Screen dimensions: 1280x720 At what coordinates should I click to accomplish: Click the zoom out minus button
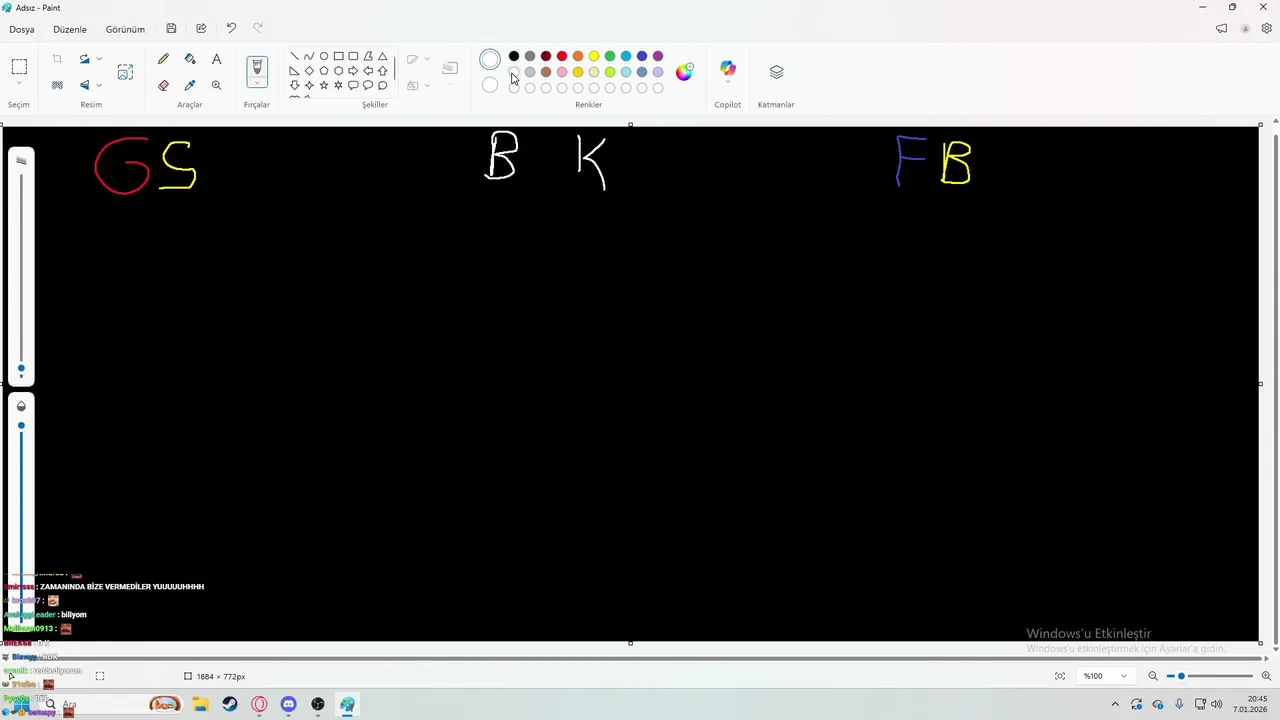click(1153, 676)
